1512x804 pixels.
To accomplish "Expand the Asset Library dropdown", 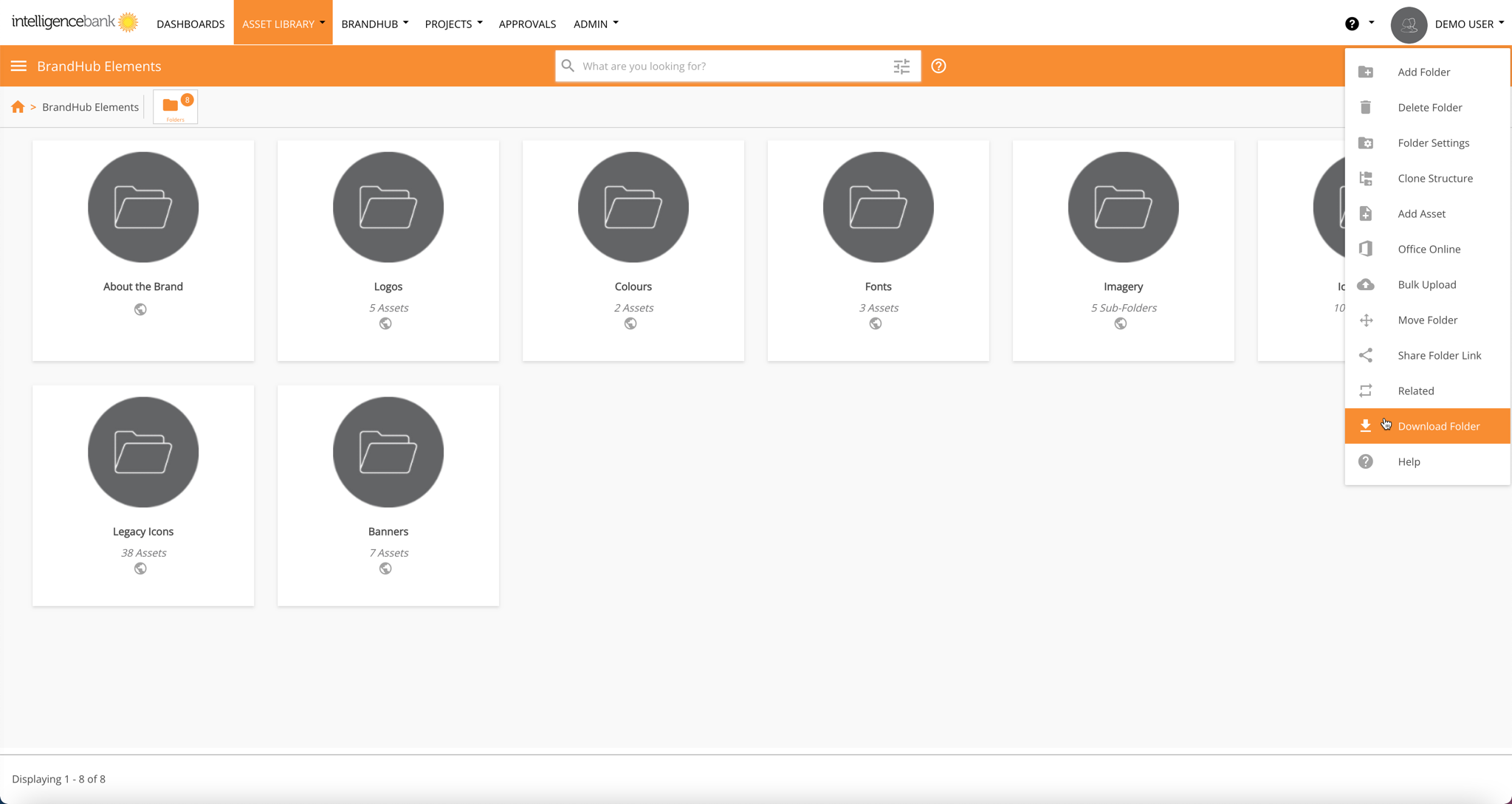I will pos(283,24).
